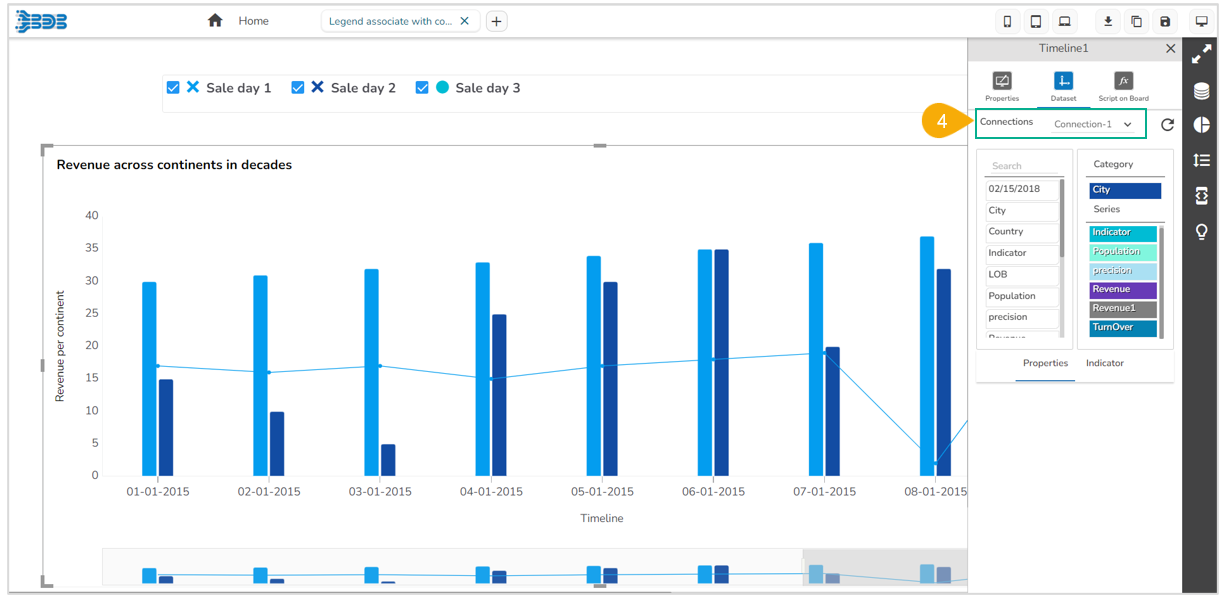The image size is (1220, 596).
Task: Disable the Sale day 3 legend checkbox
Action: click(x=422, y=88)
